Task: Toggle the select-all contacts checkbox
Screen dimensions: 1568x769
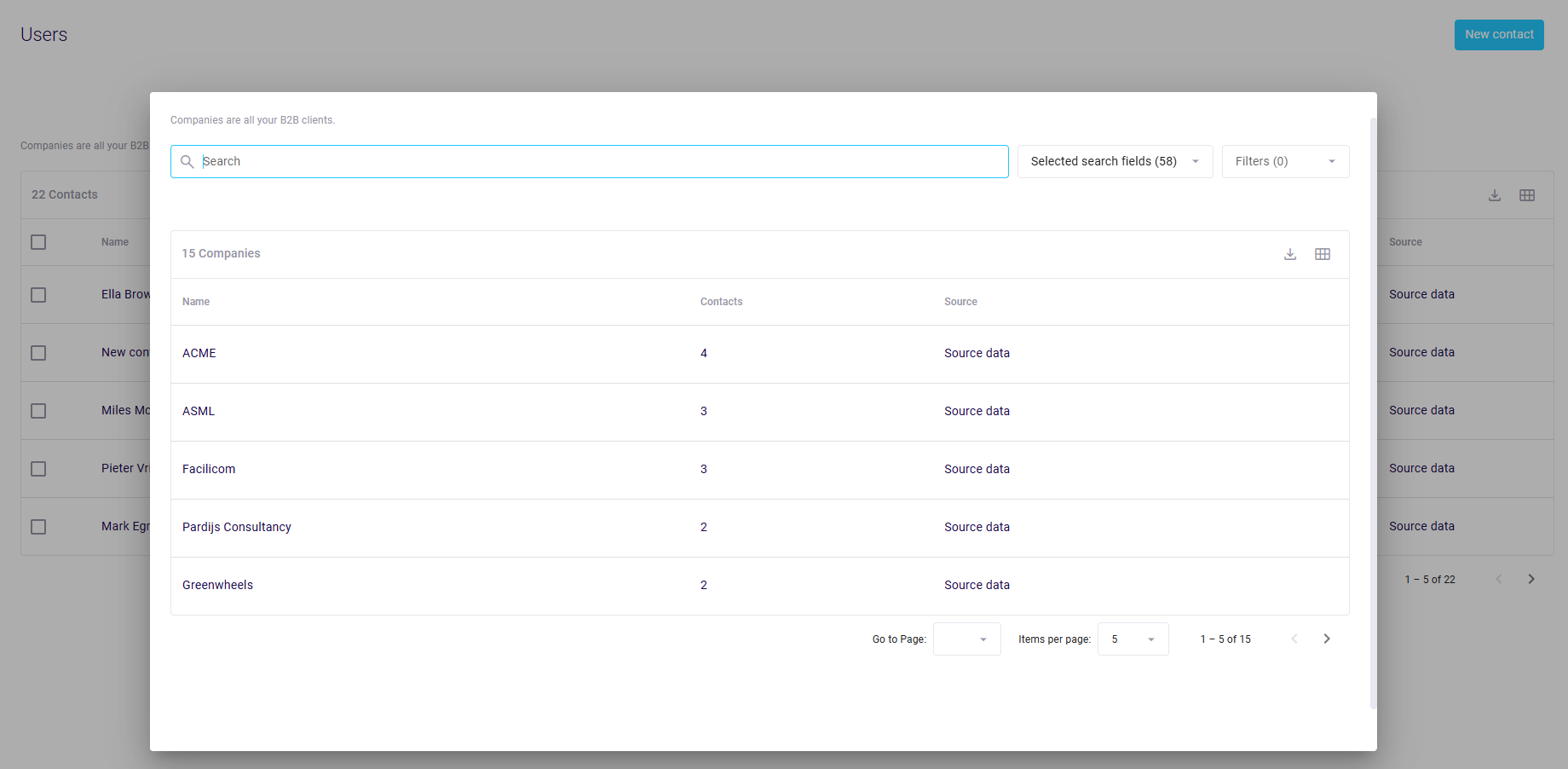Action: pyautogui.click(x=38, y=242)
